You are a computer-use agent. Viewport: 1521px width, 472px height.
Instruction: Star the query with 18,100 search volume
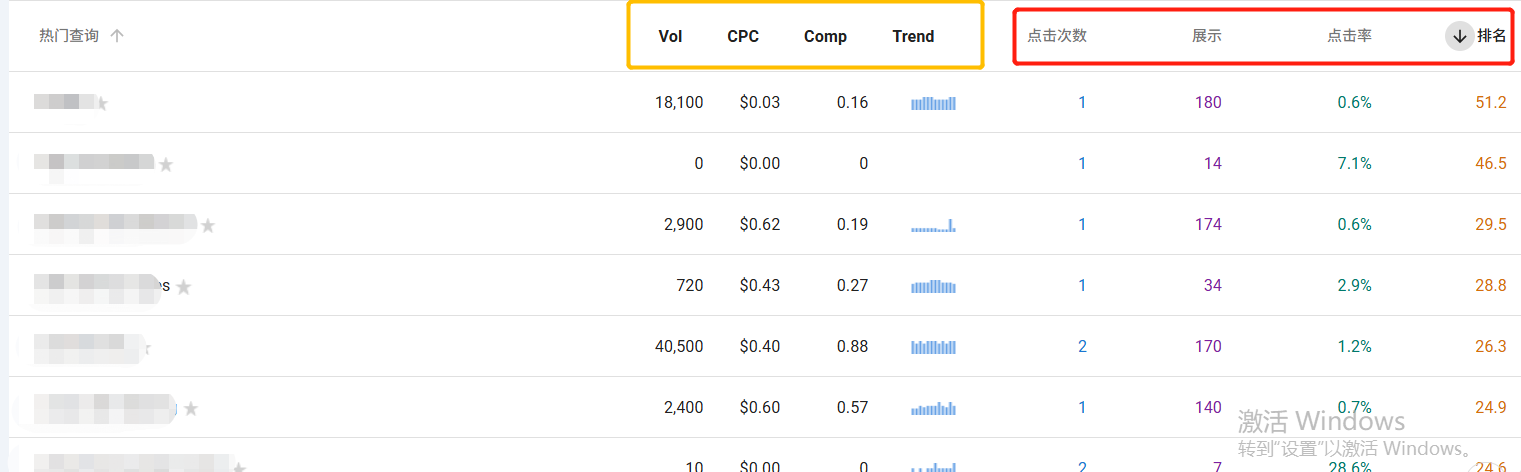tap(101, 103)
